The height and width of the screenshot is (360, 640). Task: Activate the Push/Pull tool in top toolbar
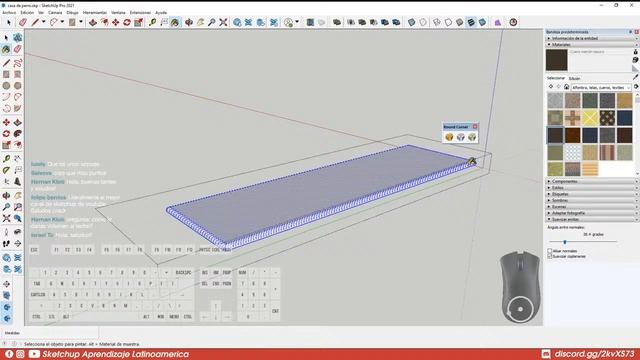coord(93,22)
